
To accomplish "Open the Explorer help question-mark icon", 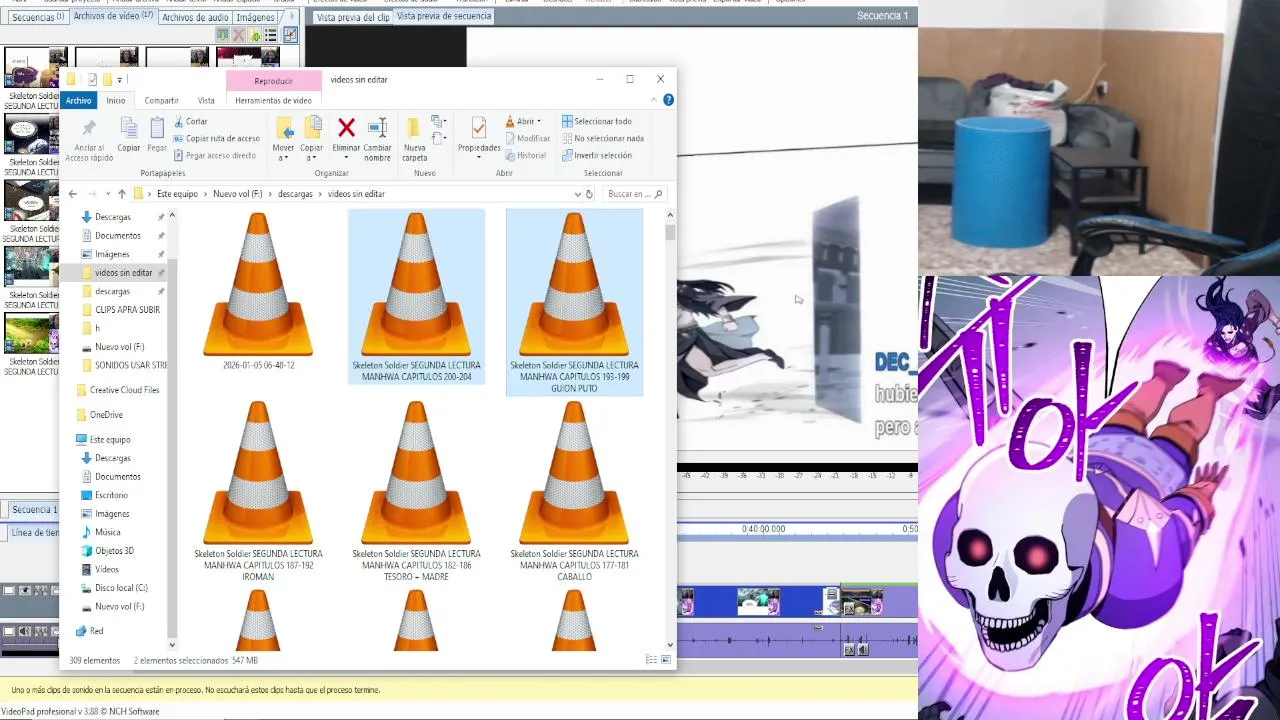I will [x=668, y=100].
